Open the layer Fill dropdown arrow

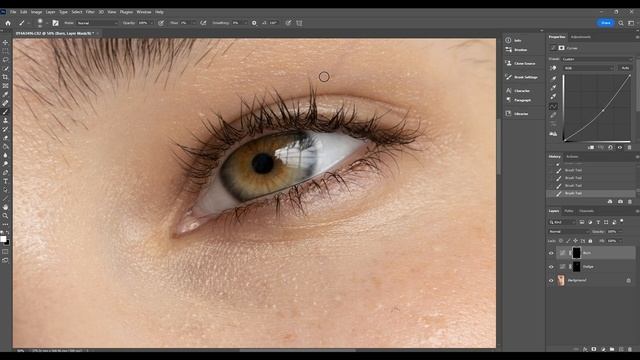(620, 241)
